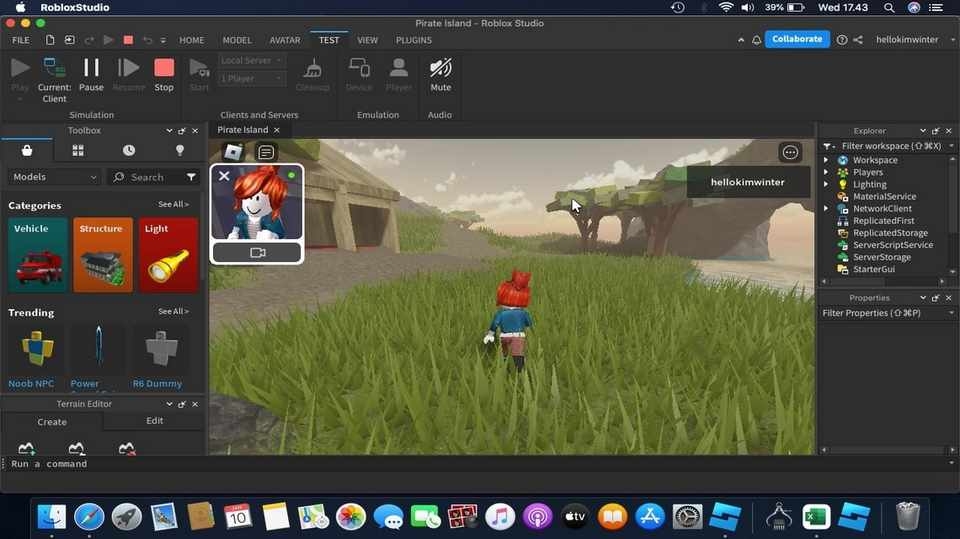Expand the Workspace tree node
The image size is (960, 539).
826,160
